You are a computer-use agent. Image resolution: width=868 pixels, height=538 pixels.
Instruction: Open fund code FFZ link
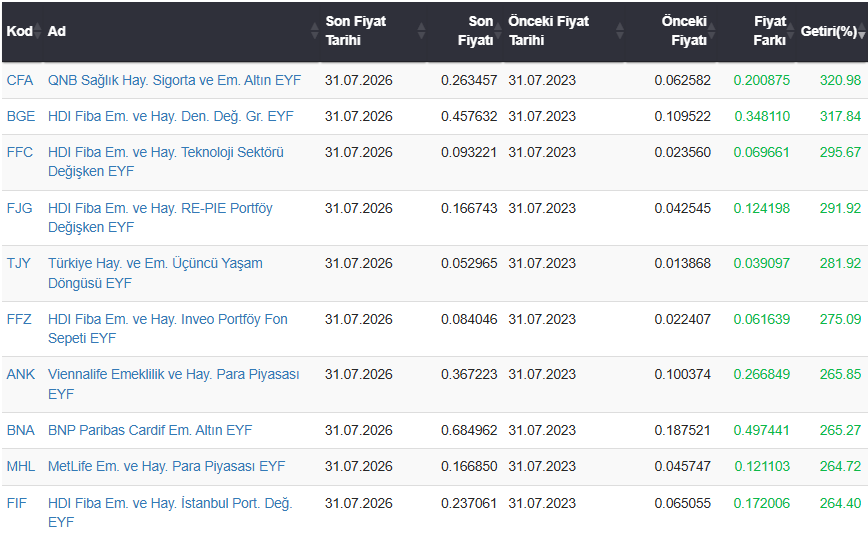pos(19,319)
